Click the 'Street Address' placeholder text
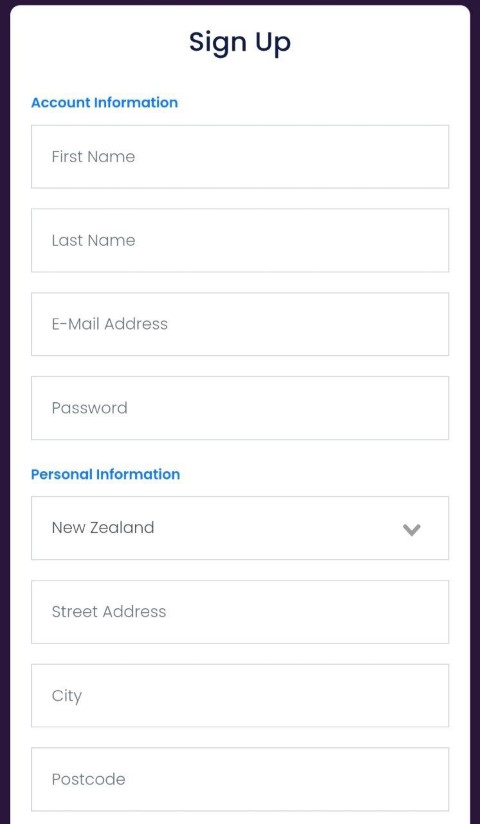This screenshot has width=480, height=824. (109, 612)
